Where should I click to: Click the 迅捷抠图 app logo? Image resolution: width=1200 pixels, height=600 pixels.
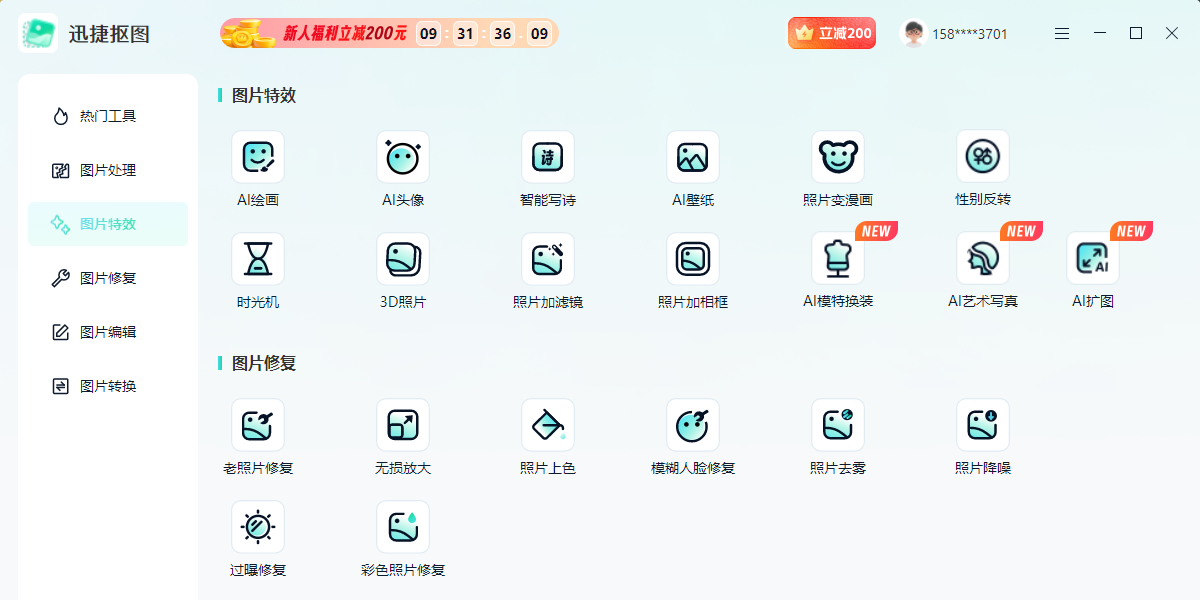pos(38,33)
